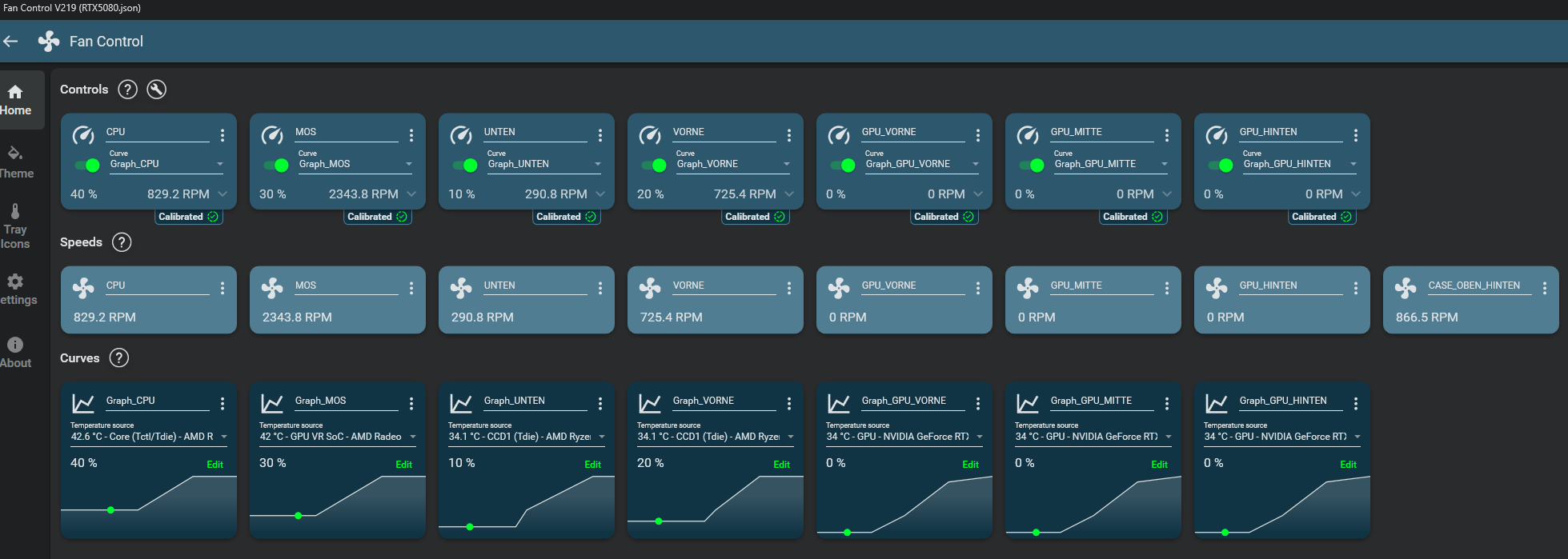Click the VORNE control gauge icon

(650, 135)
